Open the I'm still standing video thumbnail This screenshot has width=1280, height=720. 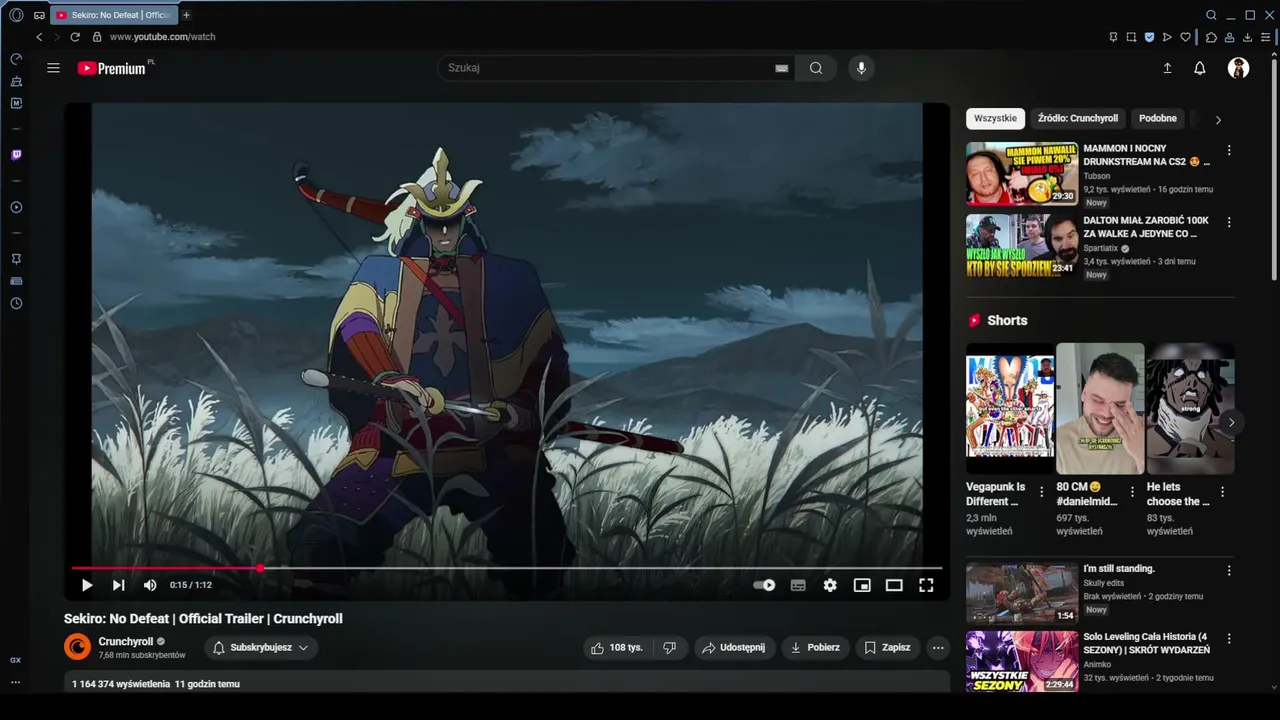[1022, 593]
